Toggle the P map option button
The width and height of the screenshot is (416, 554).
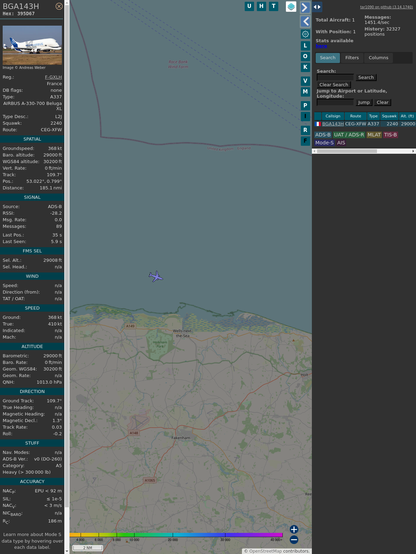click(x=305, y=105)
